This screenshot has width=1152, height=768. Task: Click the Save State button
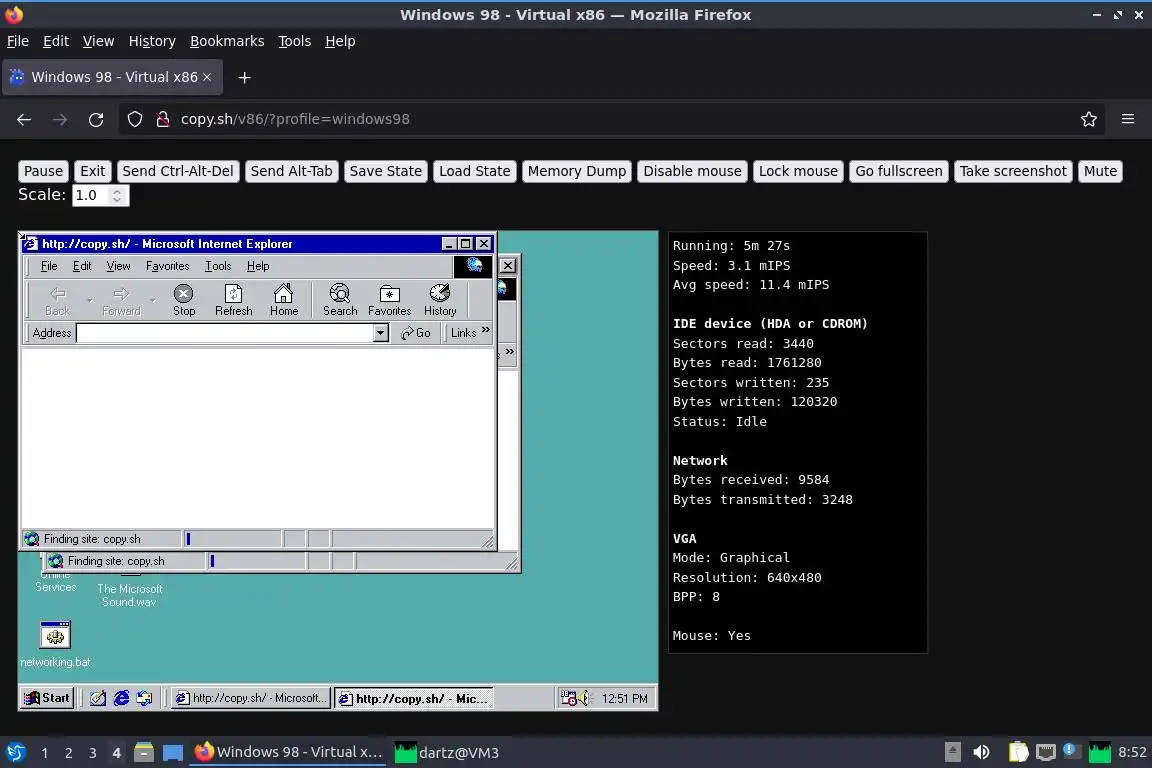pyautogui.click(x=386, y=171)
